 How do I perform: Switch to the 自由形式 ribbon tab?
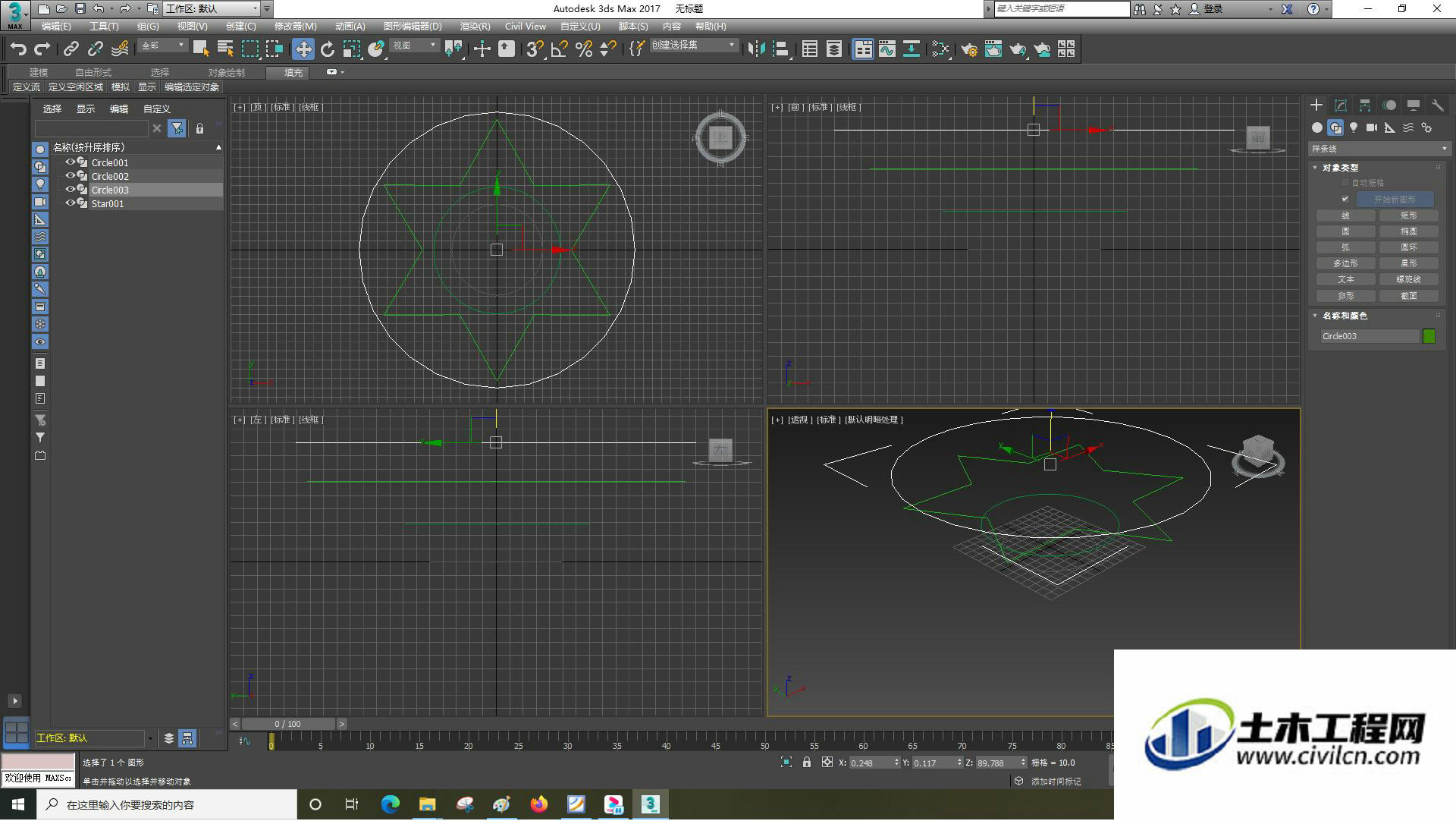[93, 73]
